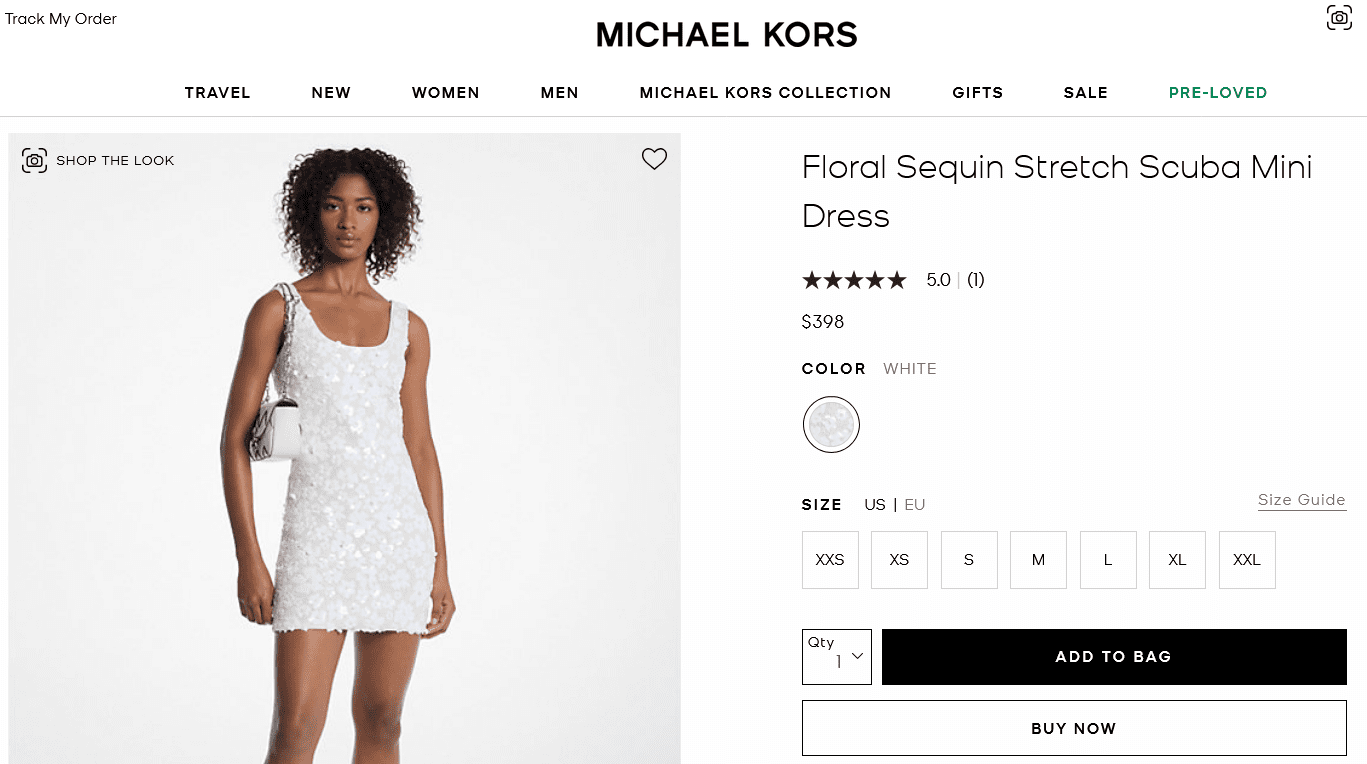Switch size format to EU

point(915,505)
